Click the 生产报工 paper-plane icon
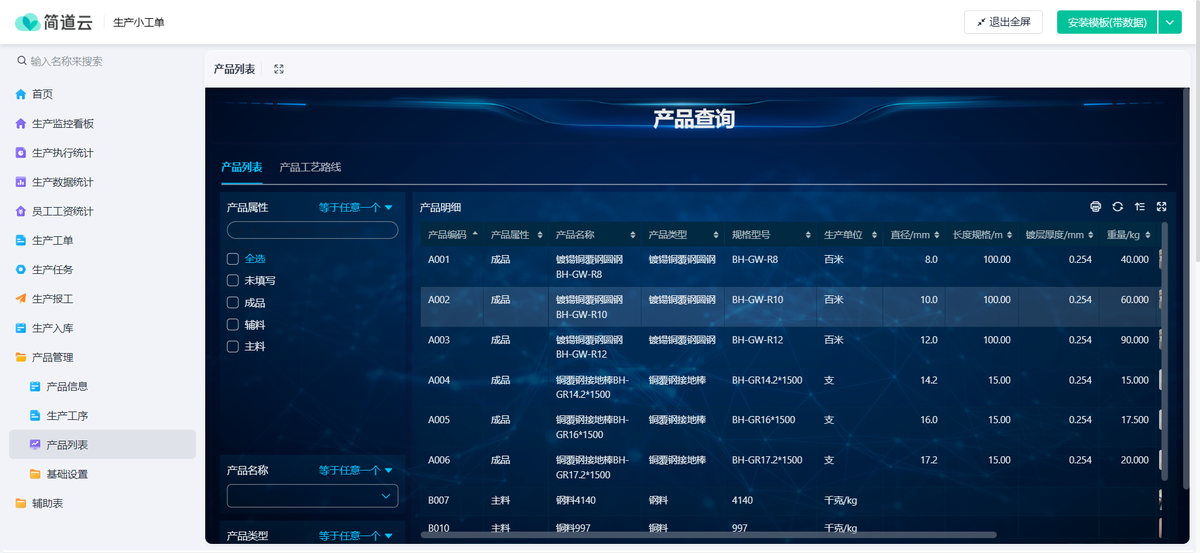 coord(21,299)
